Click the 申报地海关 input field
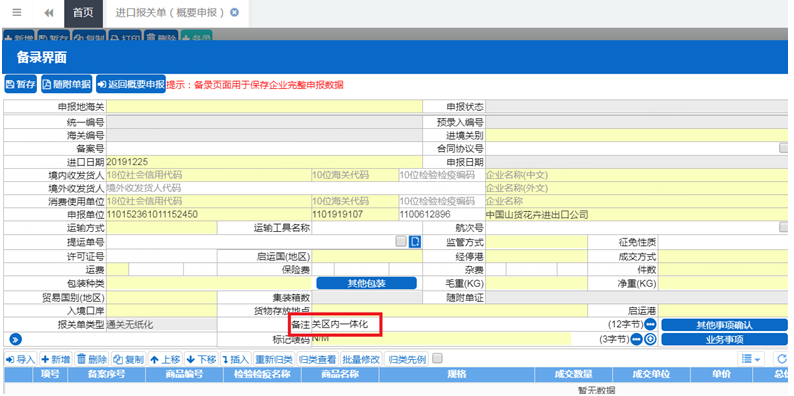The height and width of the screenshot is (396, 794). coord(264,107)
